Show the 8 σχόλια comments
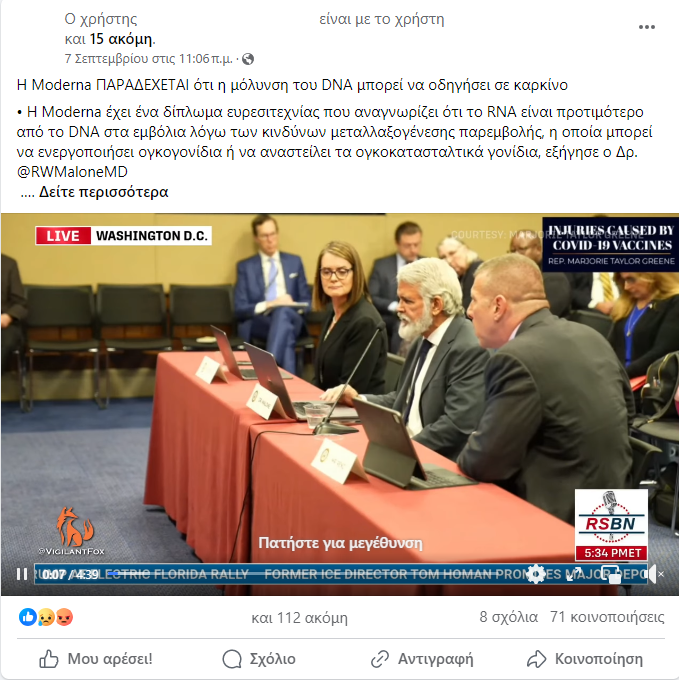This screenshot has width=679, height=680. (509, 617)
